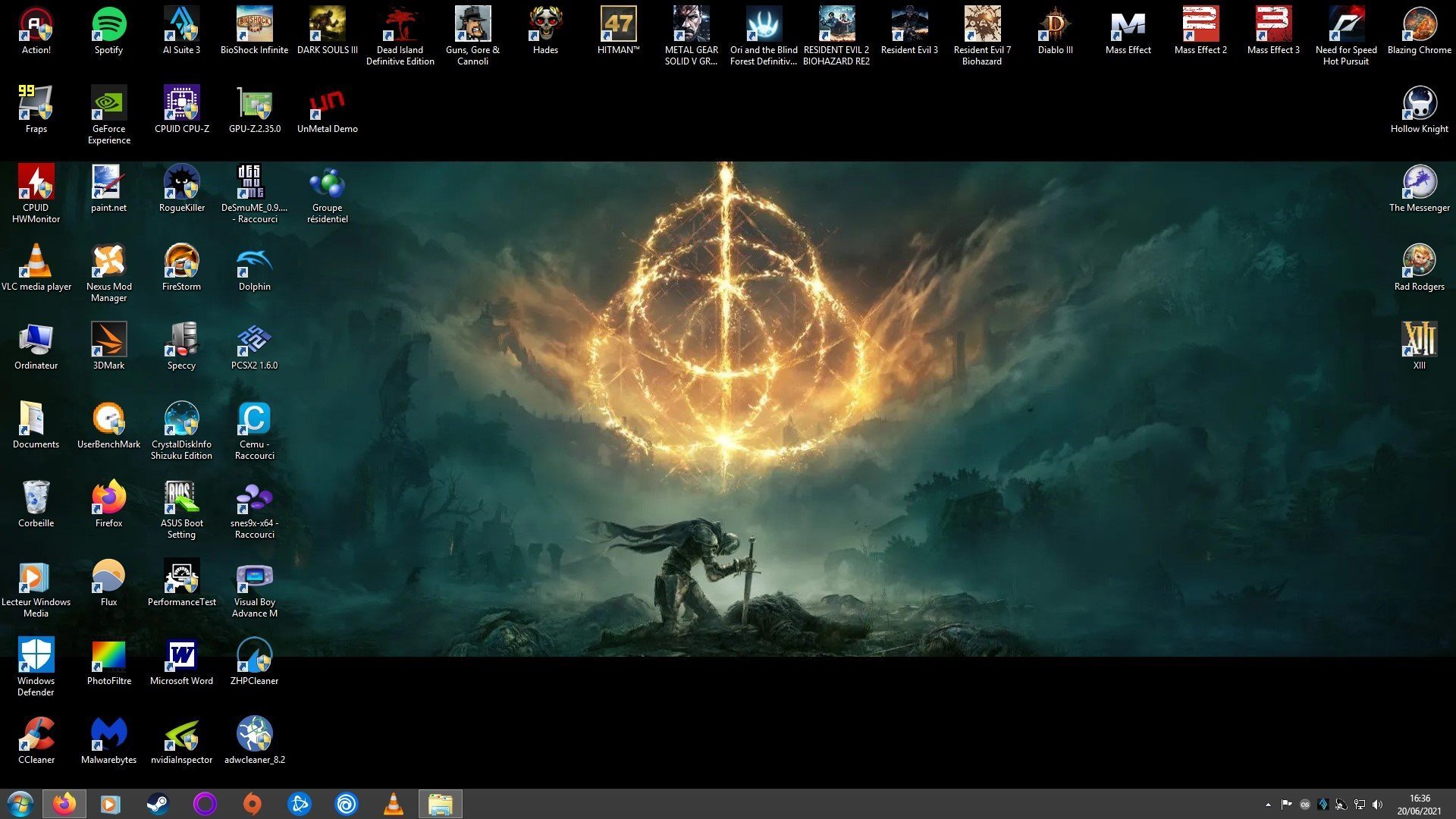Select METAL GEAR SOLID V icon
This screenshot has width=1456, height=819.
[691, 36]
